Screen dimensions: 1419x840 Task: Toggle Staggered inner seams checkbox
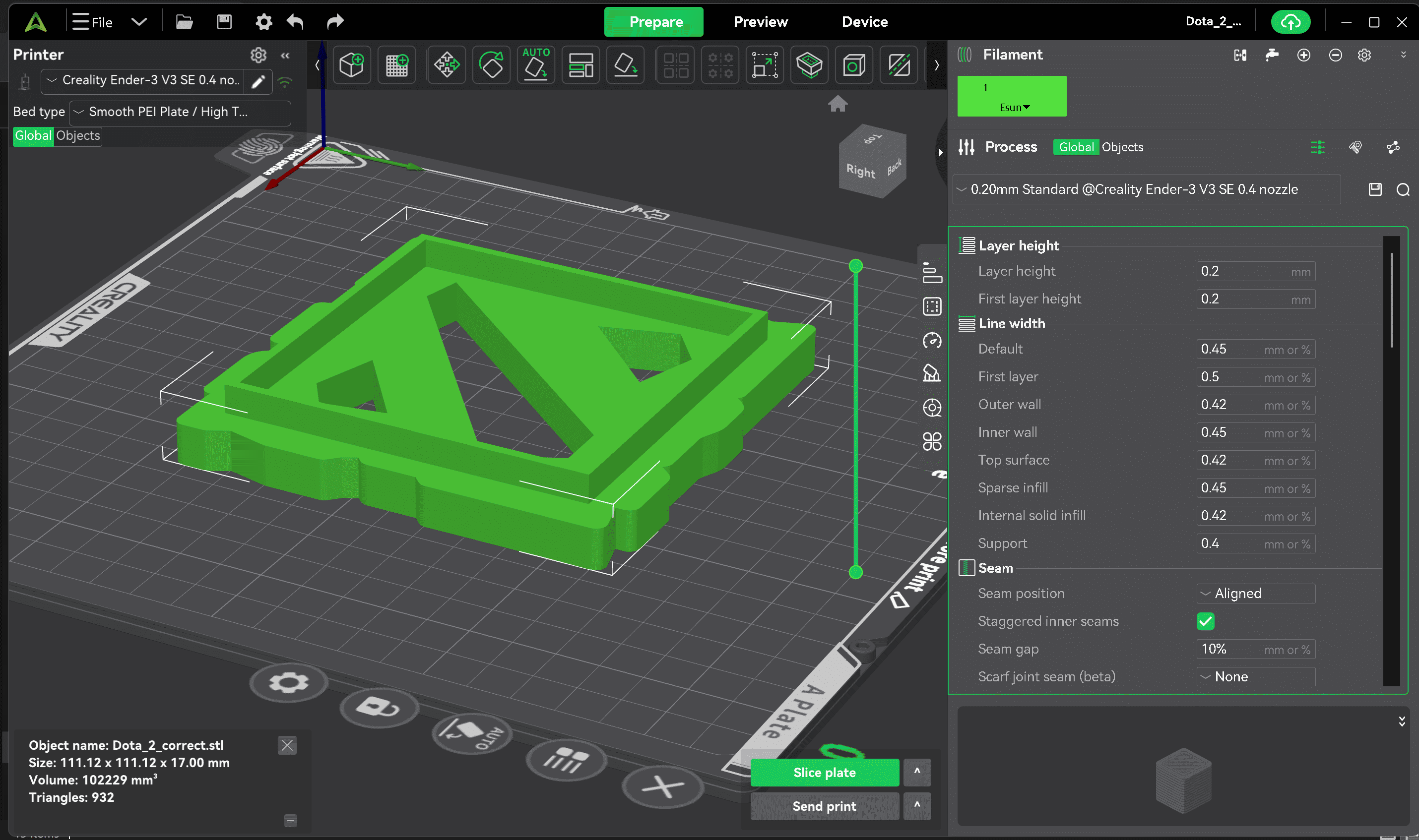[1206, 621]
